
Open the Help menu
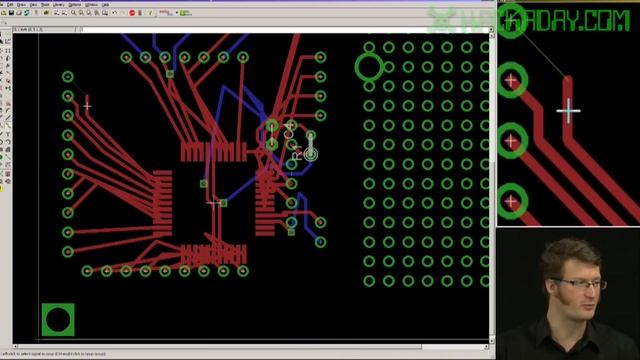pyautogui.click(x=105, y=4)
